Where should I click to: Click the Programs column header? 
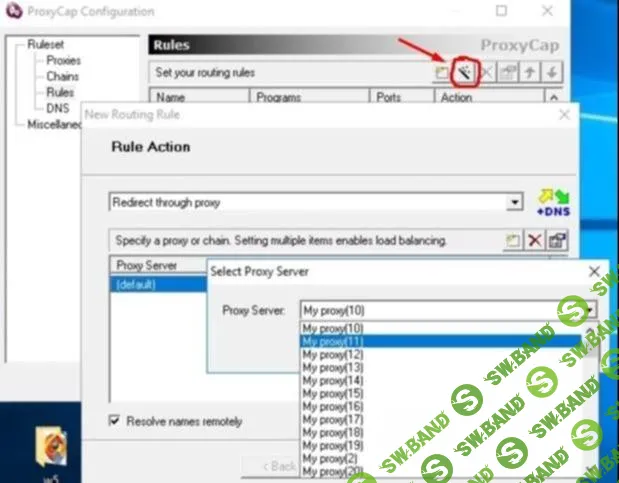[x=279, y=97]
